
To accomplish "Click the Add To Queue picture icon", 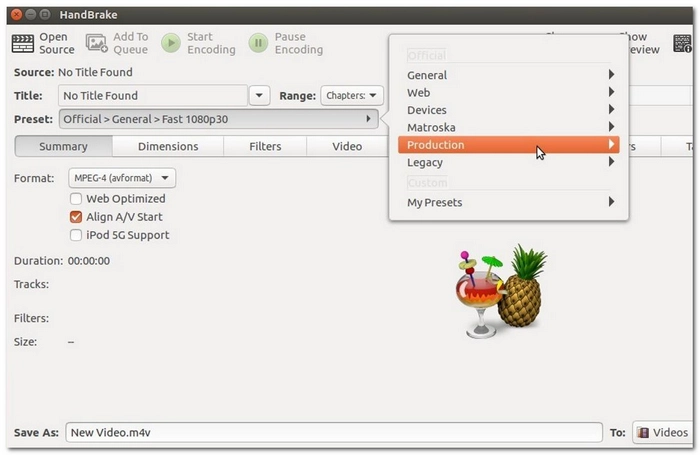I will point(96,43).
